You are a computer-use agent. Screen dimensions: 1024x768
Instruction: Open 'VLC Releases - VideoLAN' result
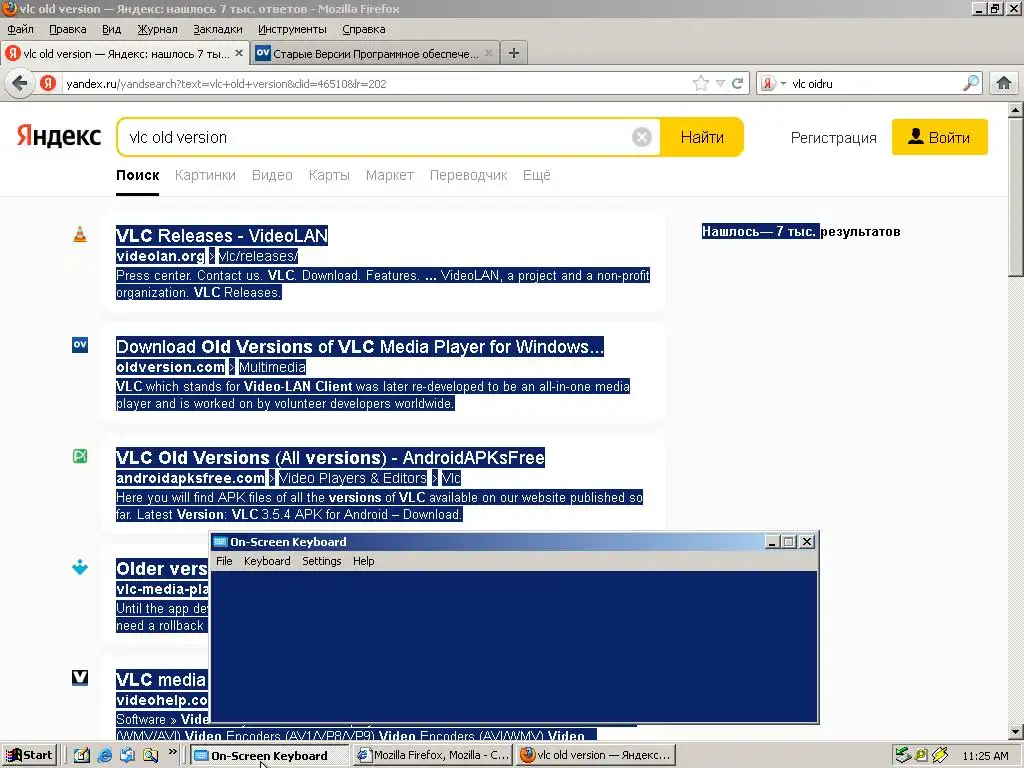(x=222, y=235)
